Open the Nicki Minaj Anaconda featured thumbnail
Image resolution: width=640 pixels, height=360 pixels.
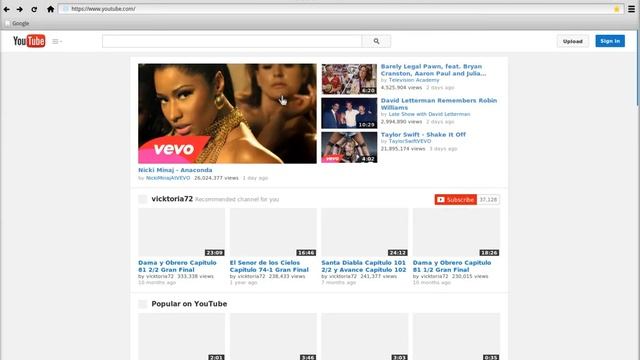(x=227, y=113)
